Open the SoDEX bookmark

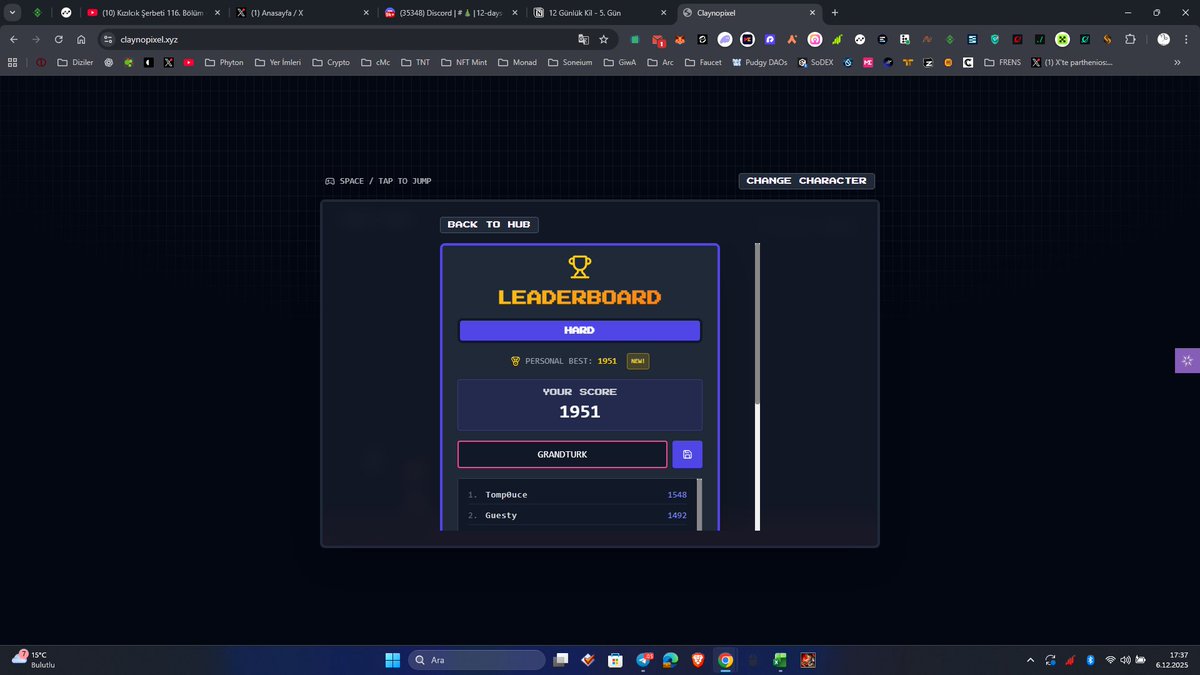click(816, 62)
